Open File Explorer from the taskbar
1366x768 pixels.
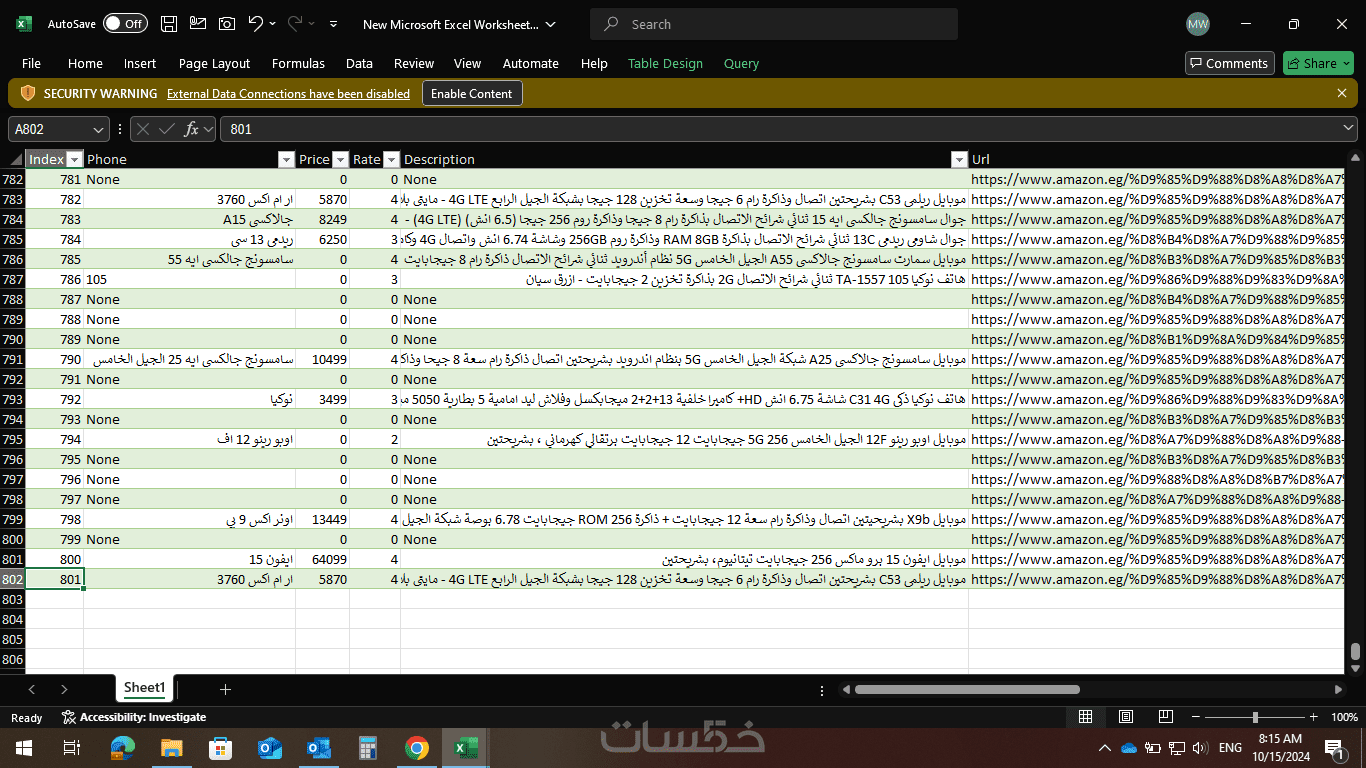point(172,748)
